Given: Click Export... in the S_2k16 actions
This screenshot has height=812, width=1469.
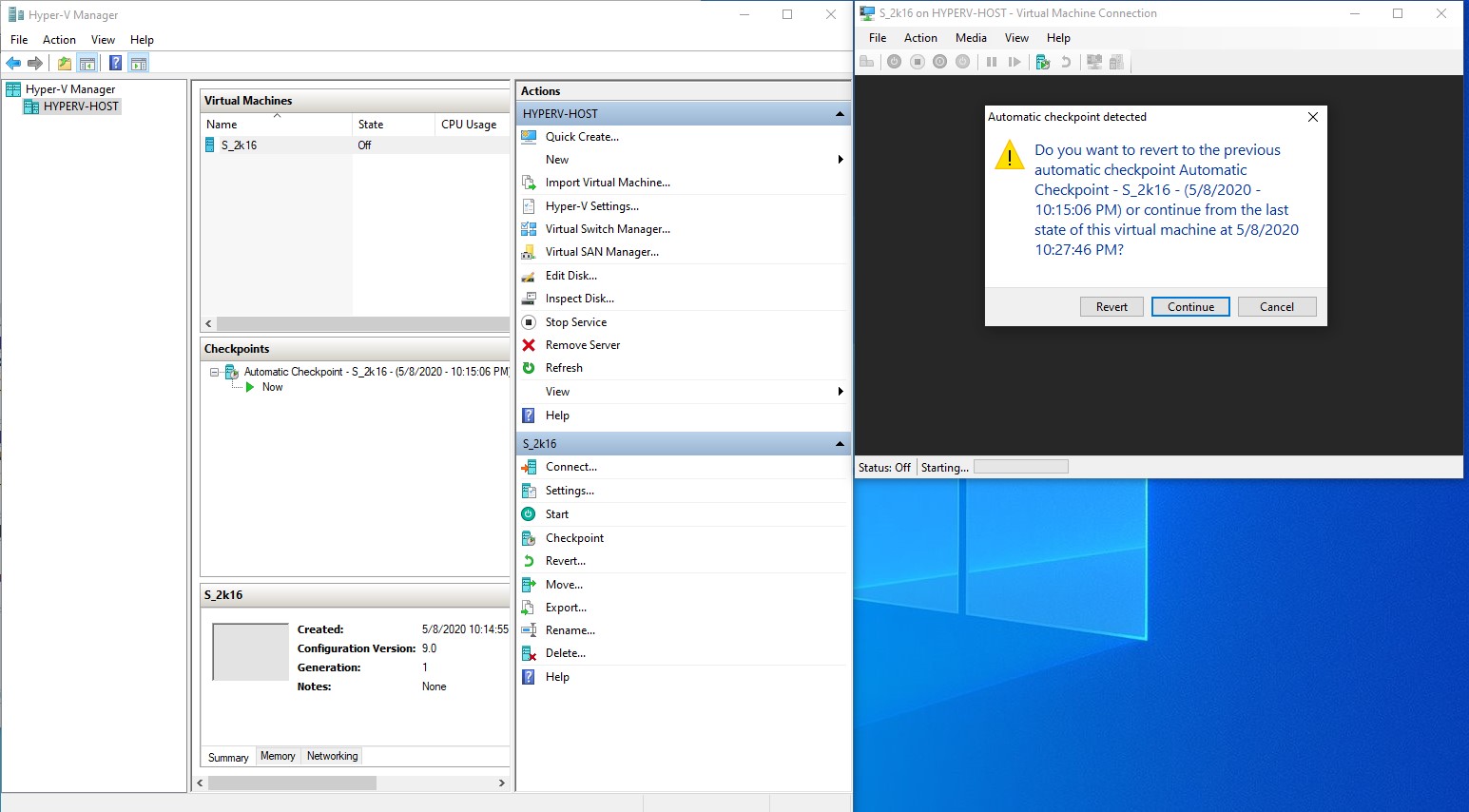Looking at the screenshot, I should [566, 608].
